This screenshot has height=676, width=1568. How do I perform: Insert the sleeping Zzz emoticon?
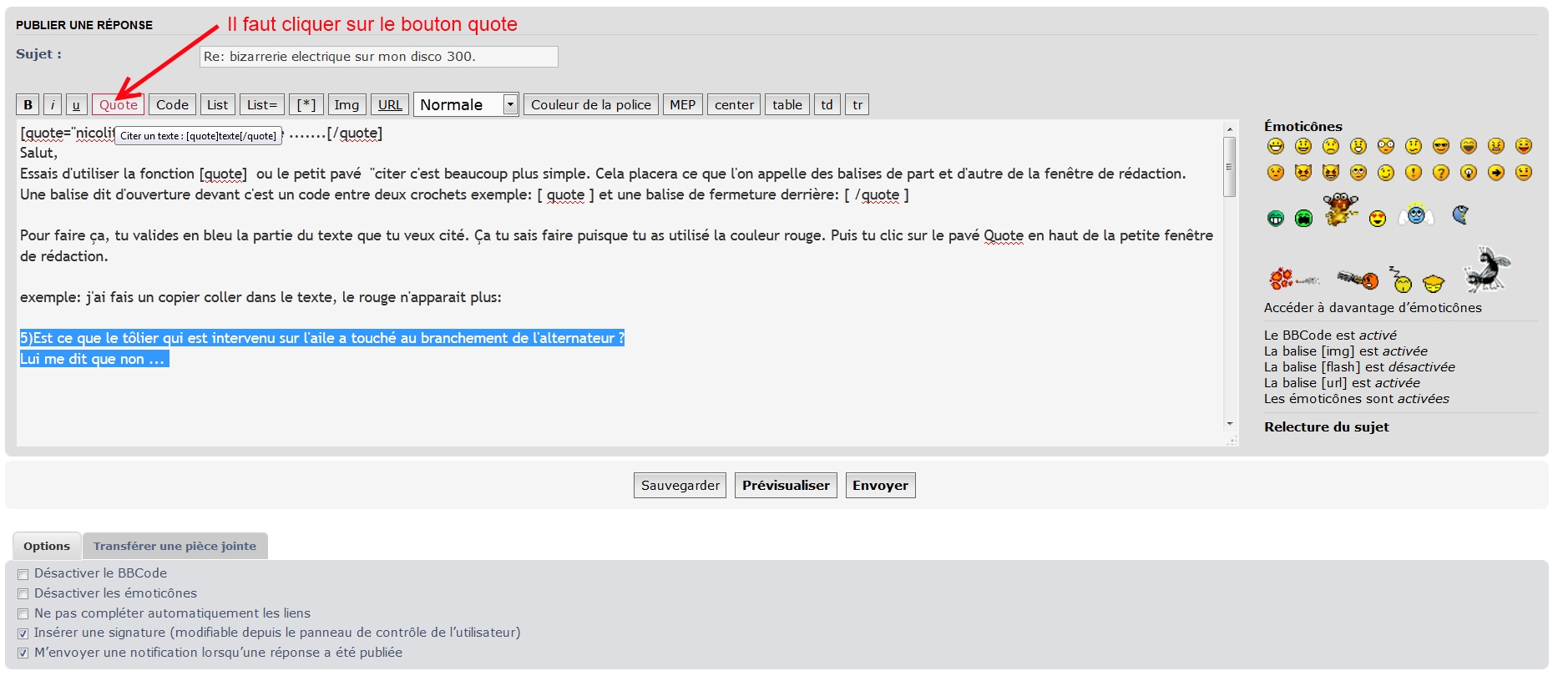click(1400, 279)
